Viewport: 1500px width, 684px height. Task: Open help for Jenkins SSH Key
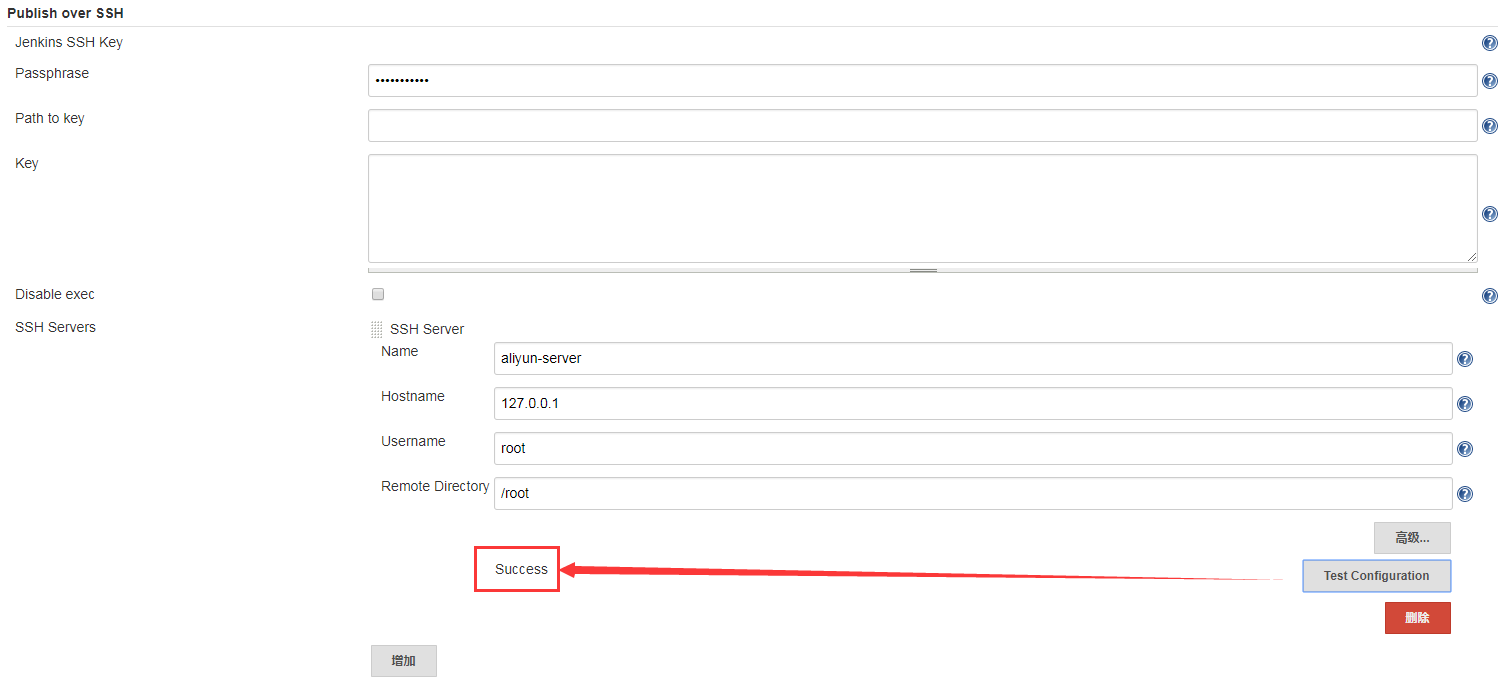pos(1489,43)
